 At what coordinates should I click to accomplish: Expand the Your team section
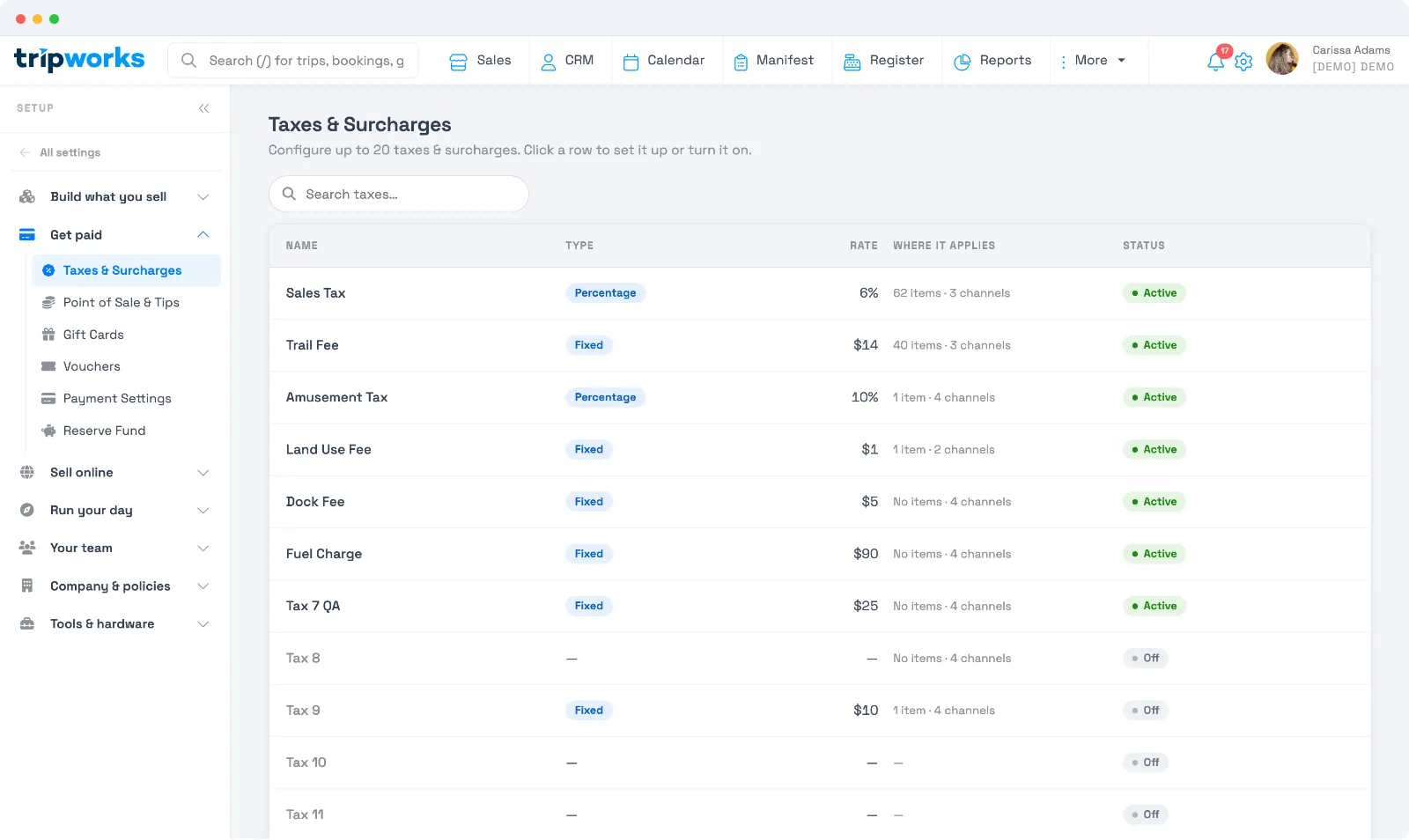pos(203,549)
